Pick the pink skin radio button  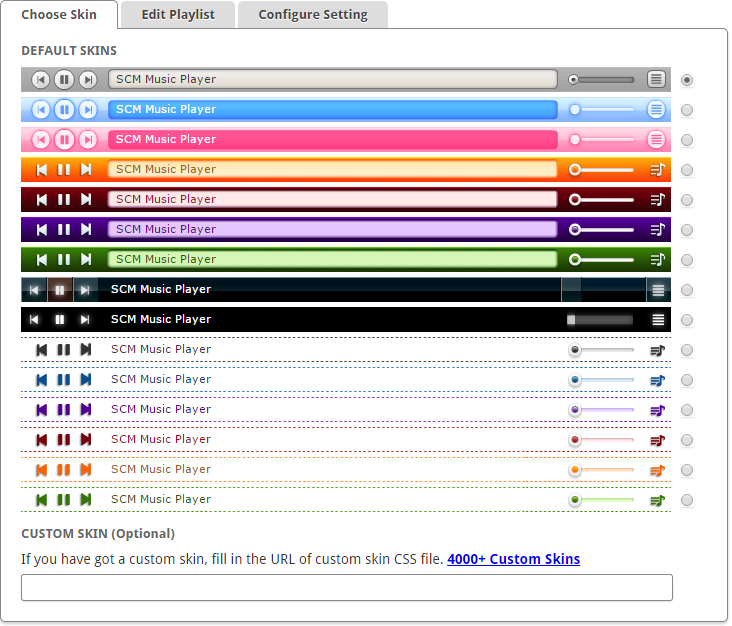(x=687, y=140)
